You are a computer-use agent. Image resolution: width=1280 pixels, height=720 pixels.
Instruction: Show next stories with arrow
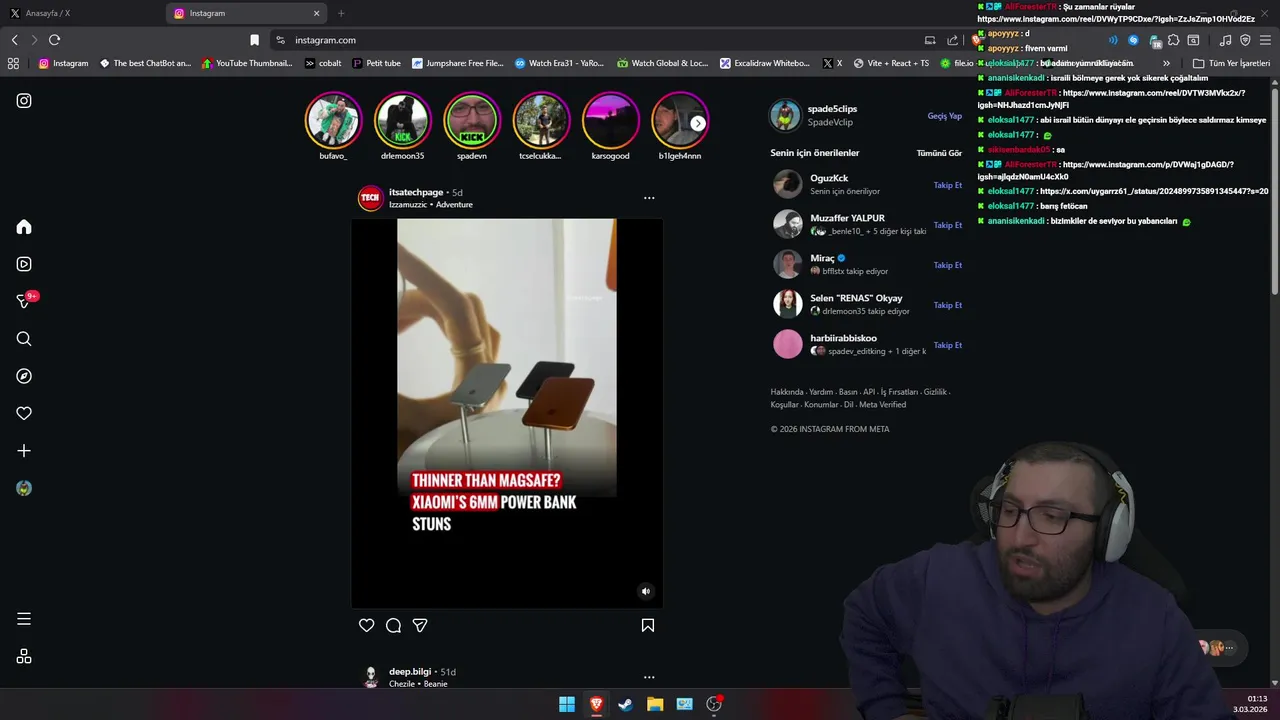698,123
